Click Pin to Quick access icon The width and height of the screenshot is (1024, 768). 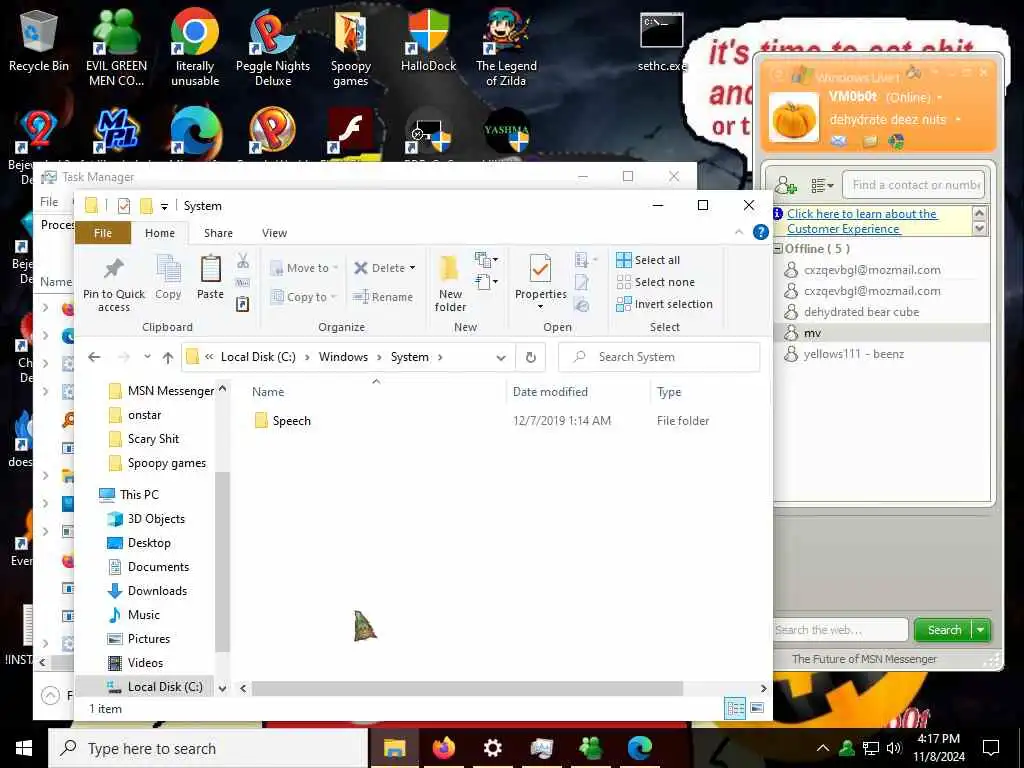(x=114, y=268)
